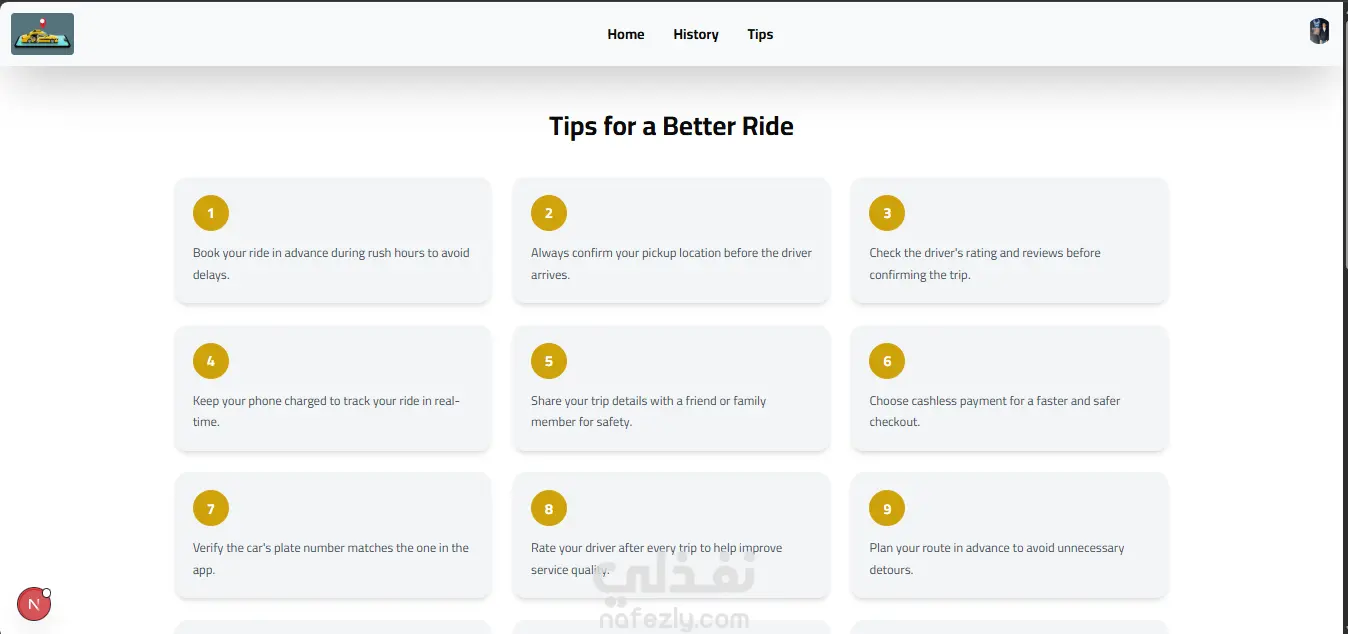Go to the Home nav item

pos(626,34)
